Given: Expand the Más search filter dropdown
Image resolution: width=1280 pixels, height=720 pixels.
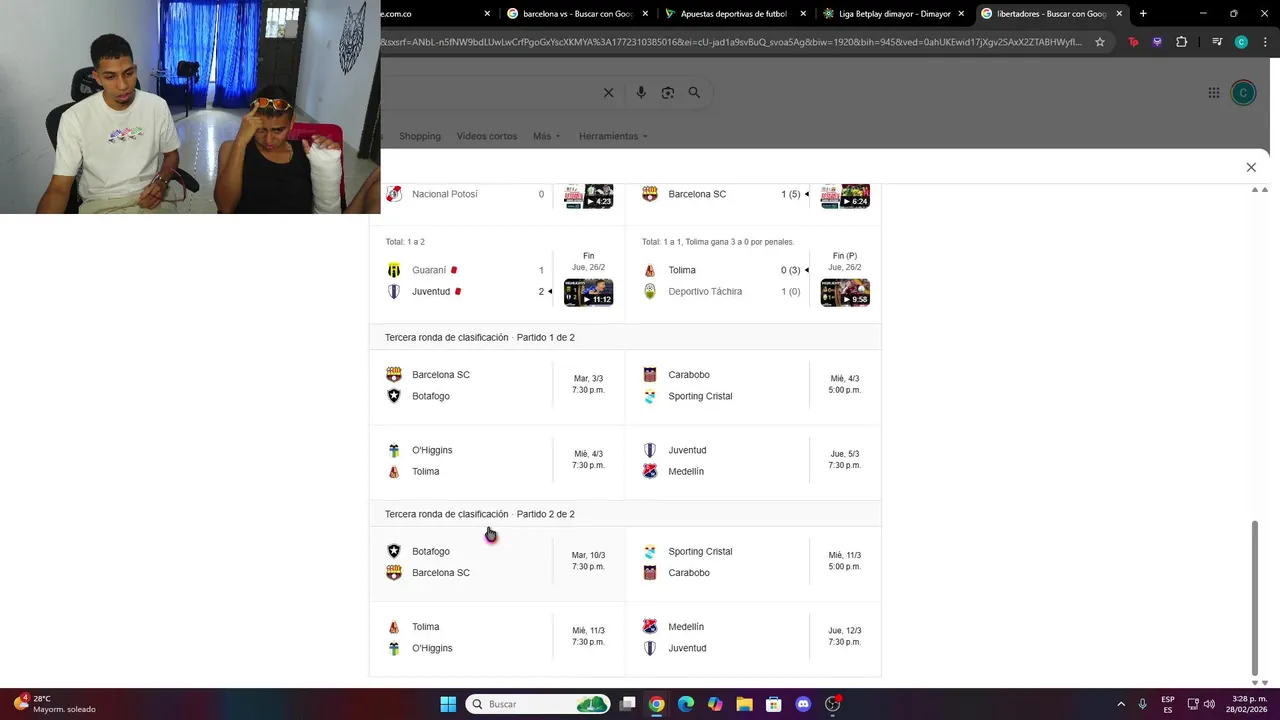Looking at the screenshot, I should (x=546, y=136).
